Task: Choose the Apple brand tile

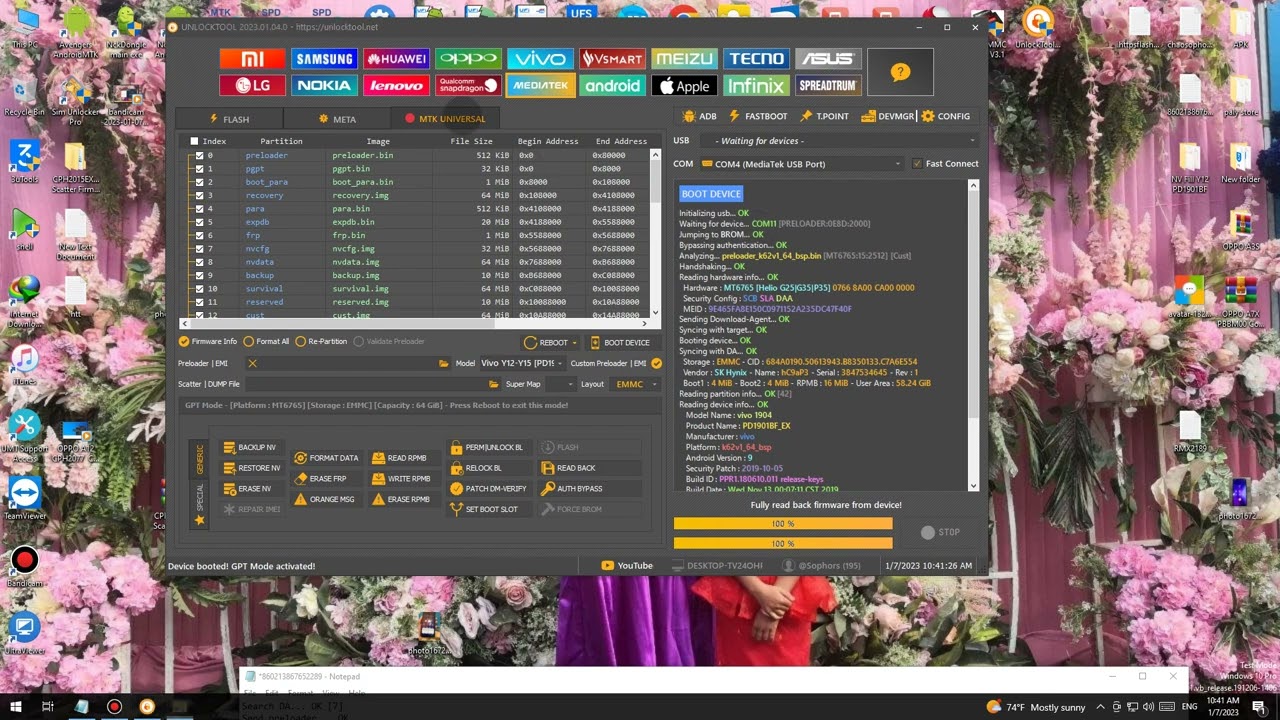Action: [684, 86]
